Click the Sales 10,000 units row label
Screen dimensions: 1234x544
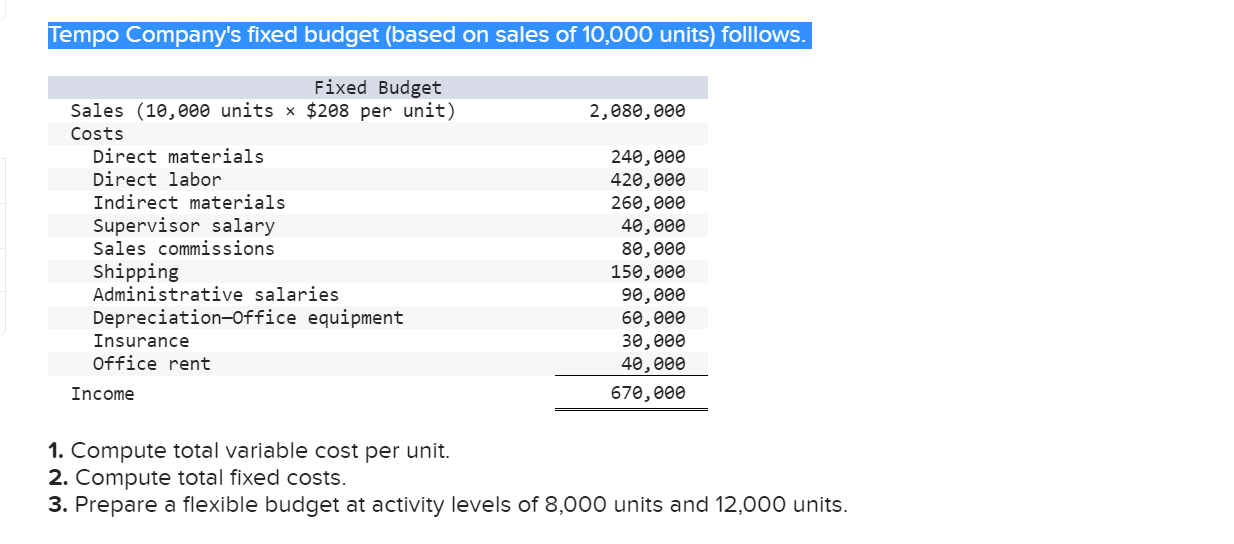[x=263, y=110]
